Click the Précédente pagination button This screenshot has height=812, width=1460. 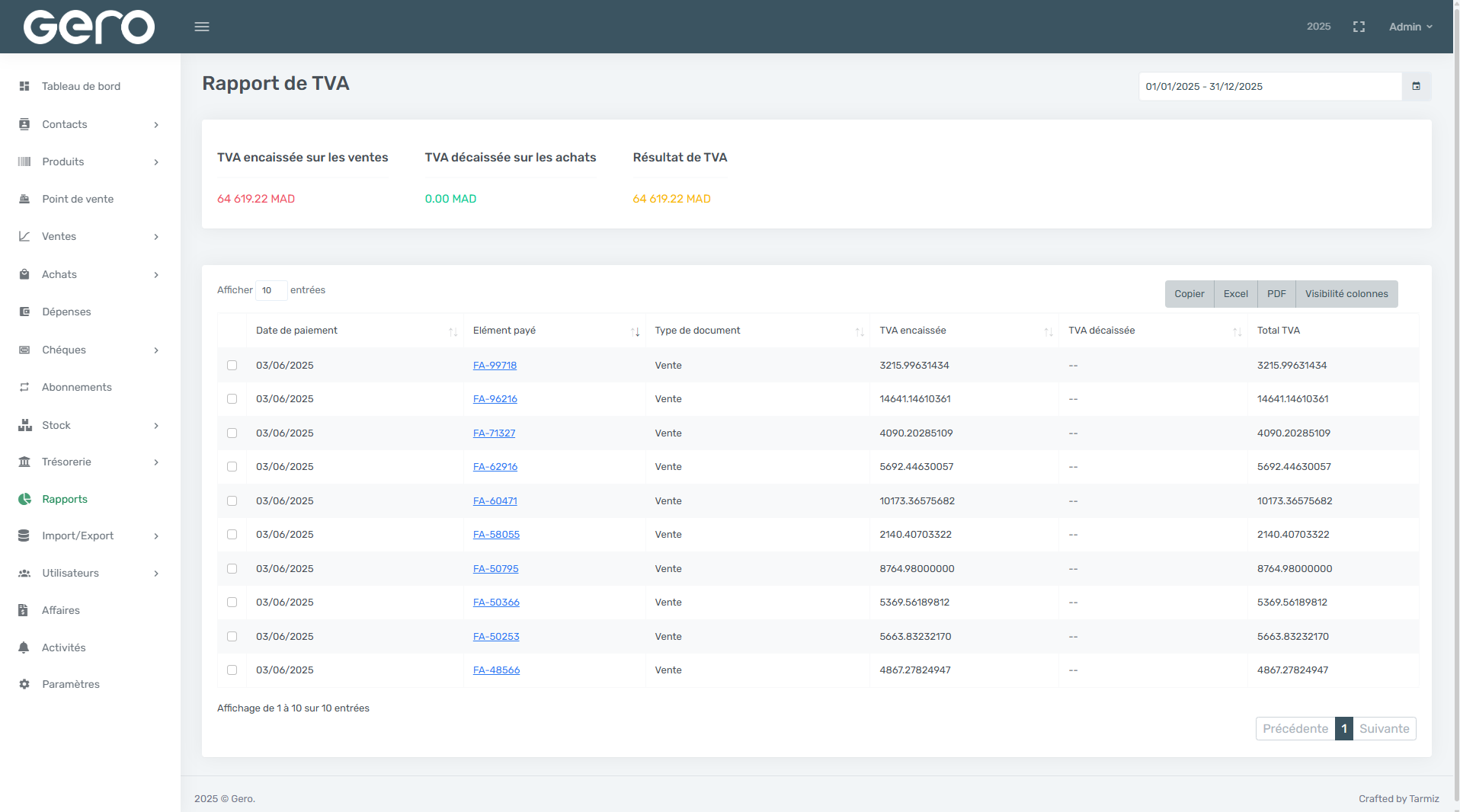coord(1295,729)
